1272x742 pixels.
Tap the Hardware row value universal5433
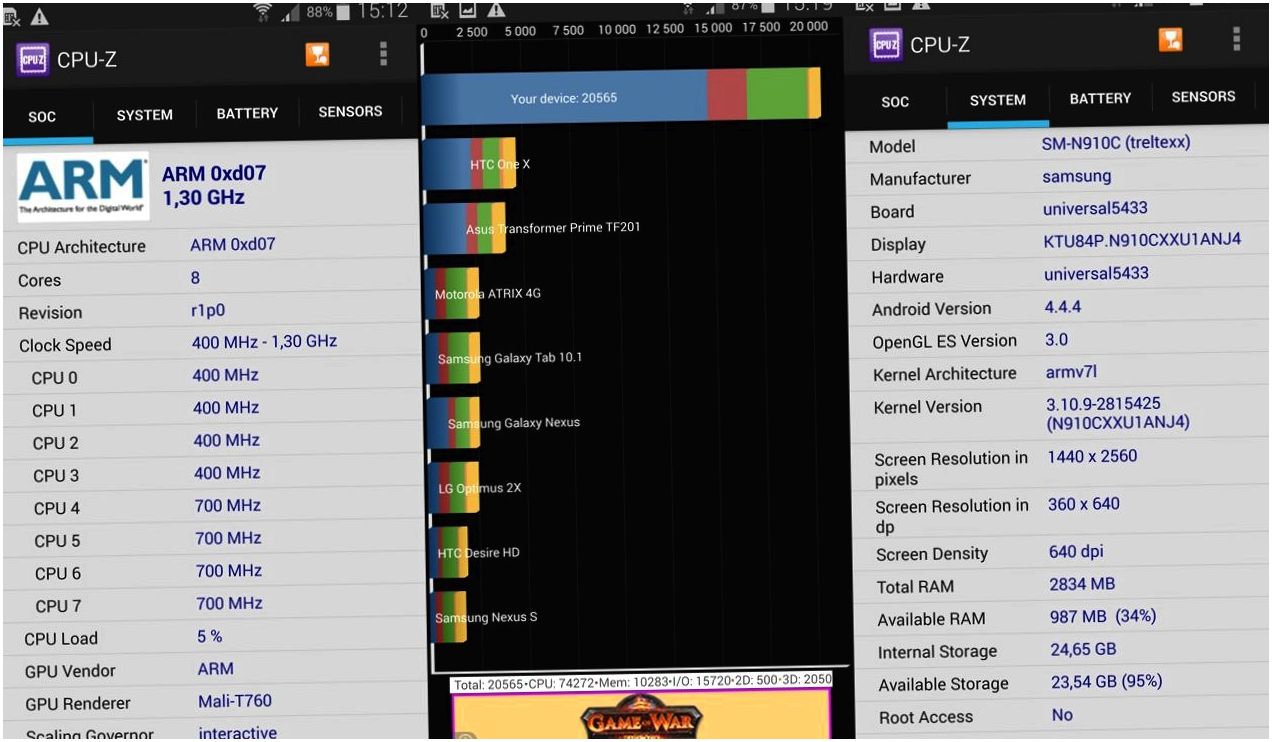(x=1096, y=273)
